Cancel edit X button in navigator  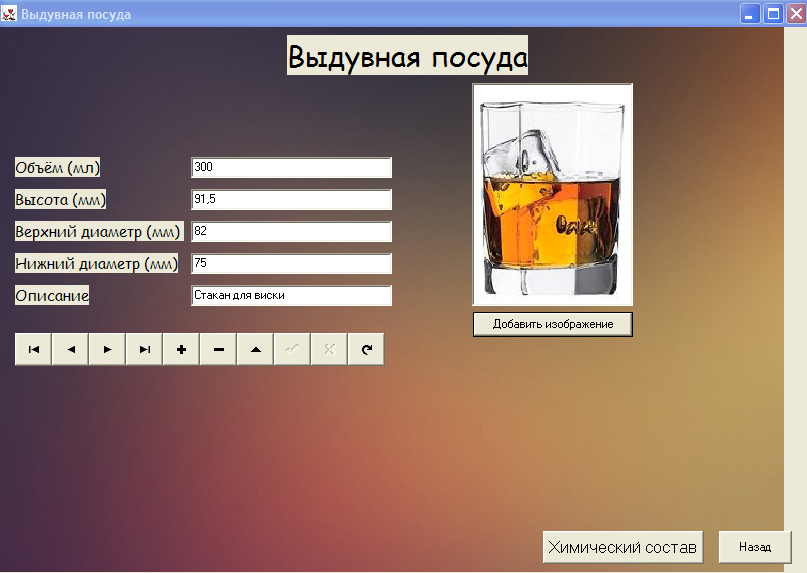pos(329,350)
